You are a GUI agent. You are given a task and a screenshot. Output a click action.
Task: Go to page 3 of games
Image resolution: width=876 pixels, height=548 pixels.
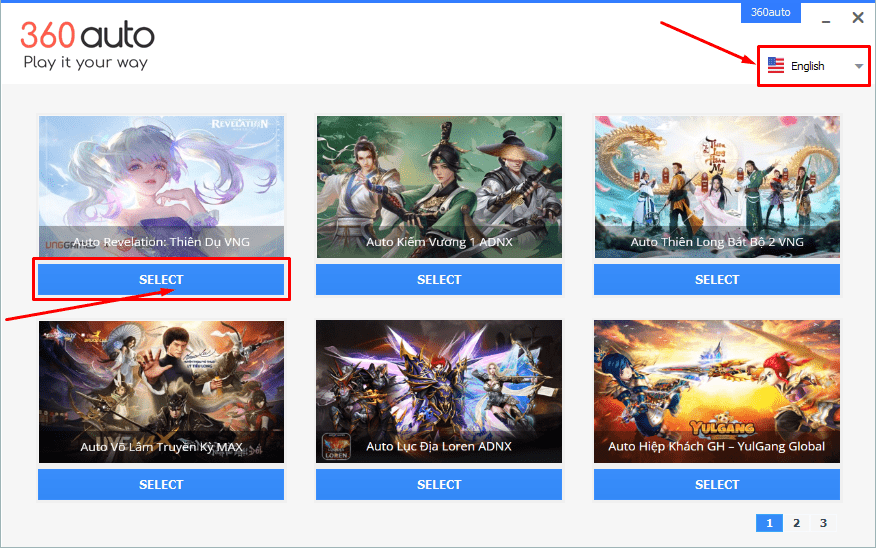[x=823, y=523]
